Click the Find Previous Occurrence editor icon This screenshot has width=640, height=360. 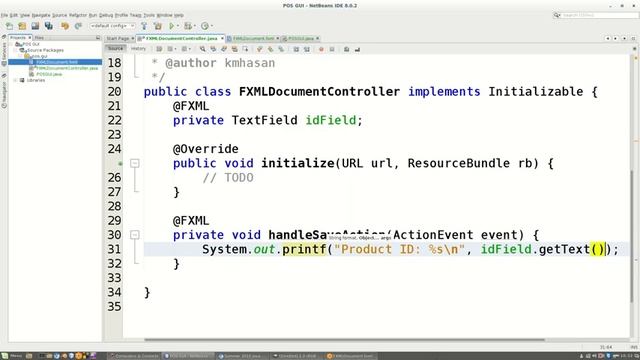click(x=213, y=49)
